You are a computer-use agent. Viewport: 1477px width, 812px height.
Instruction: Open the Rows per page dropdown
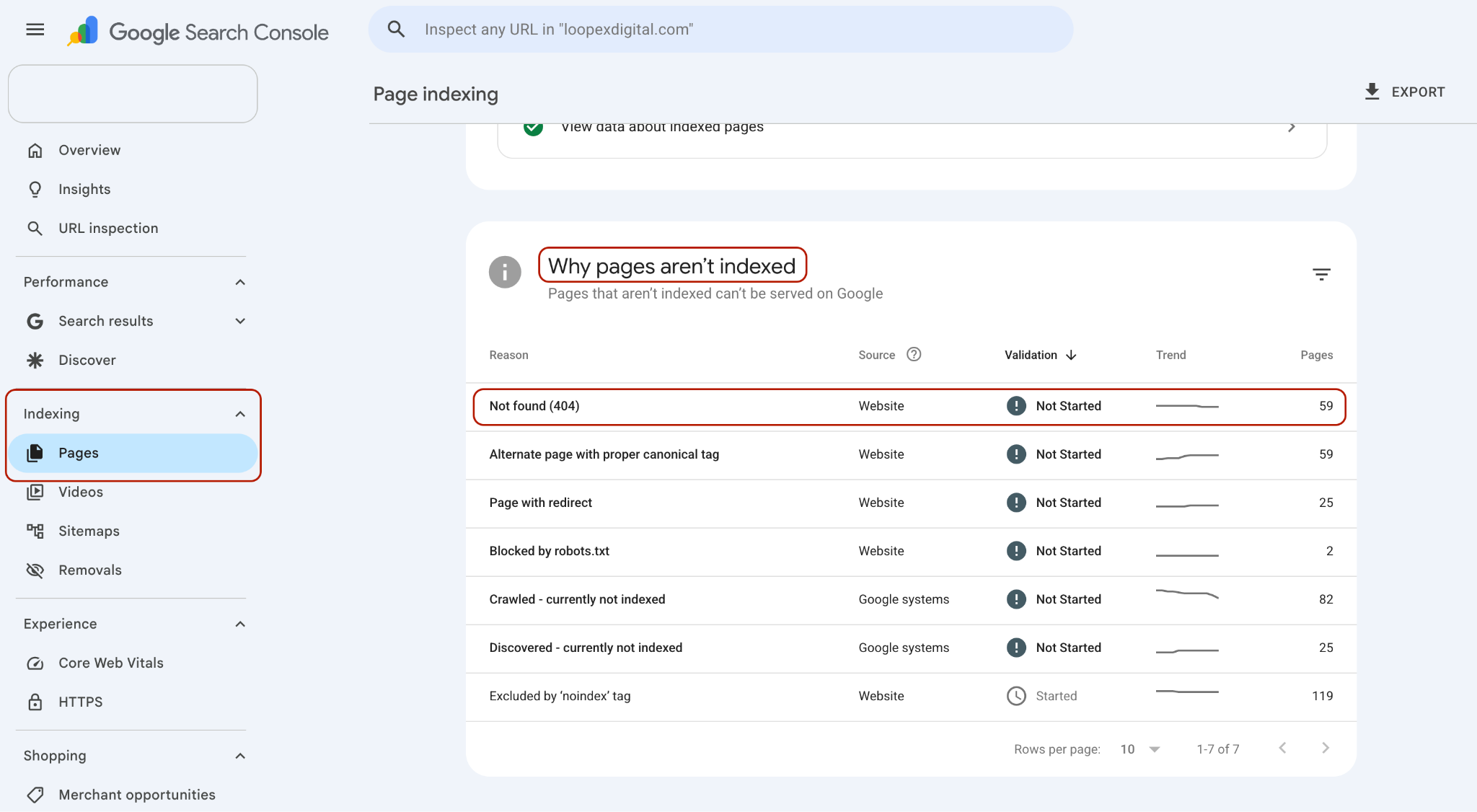tap(1140, 749)
